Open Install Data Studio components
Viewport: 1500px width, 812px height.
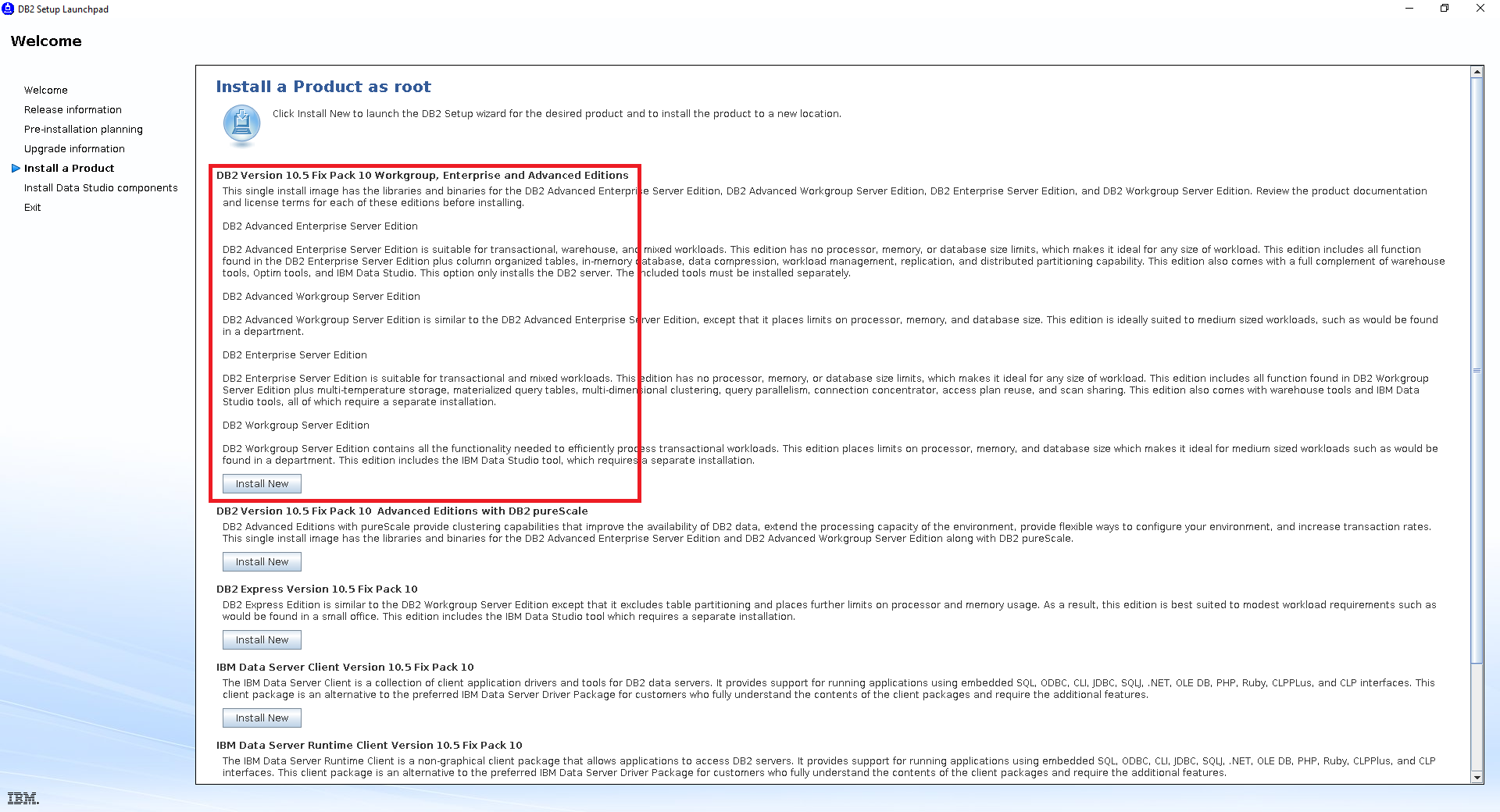point(101,188)
